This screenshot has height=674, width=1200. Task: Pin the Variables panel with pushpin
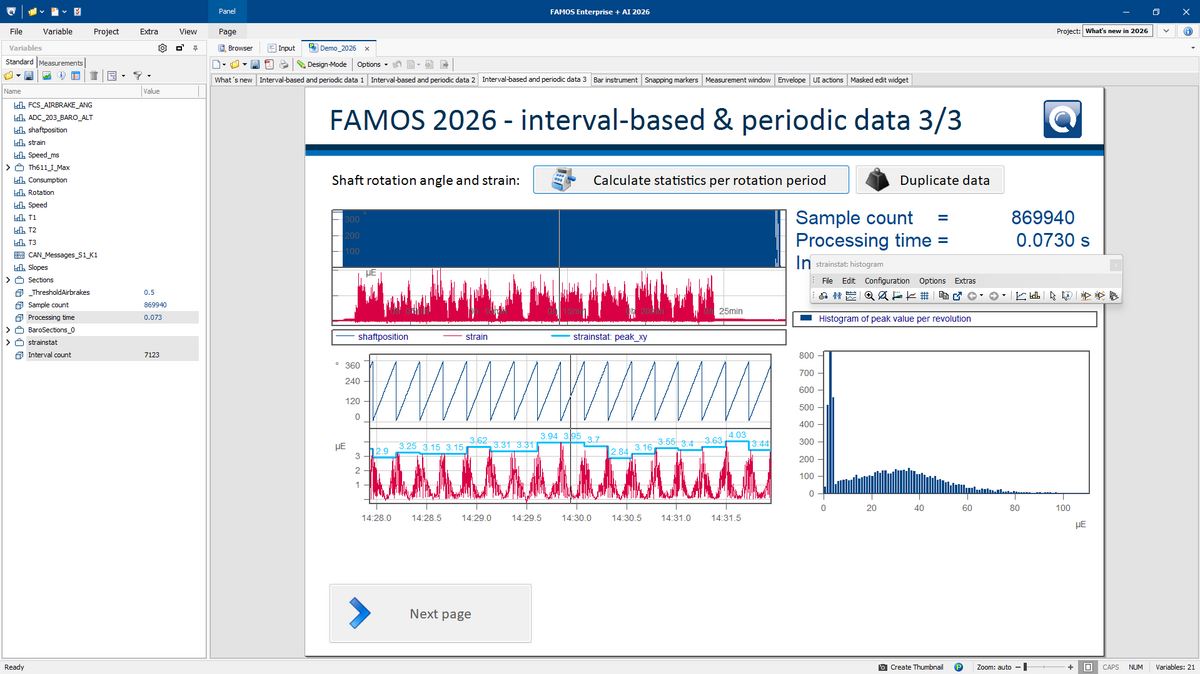pyautogui.click(x=195, y=48)
